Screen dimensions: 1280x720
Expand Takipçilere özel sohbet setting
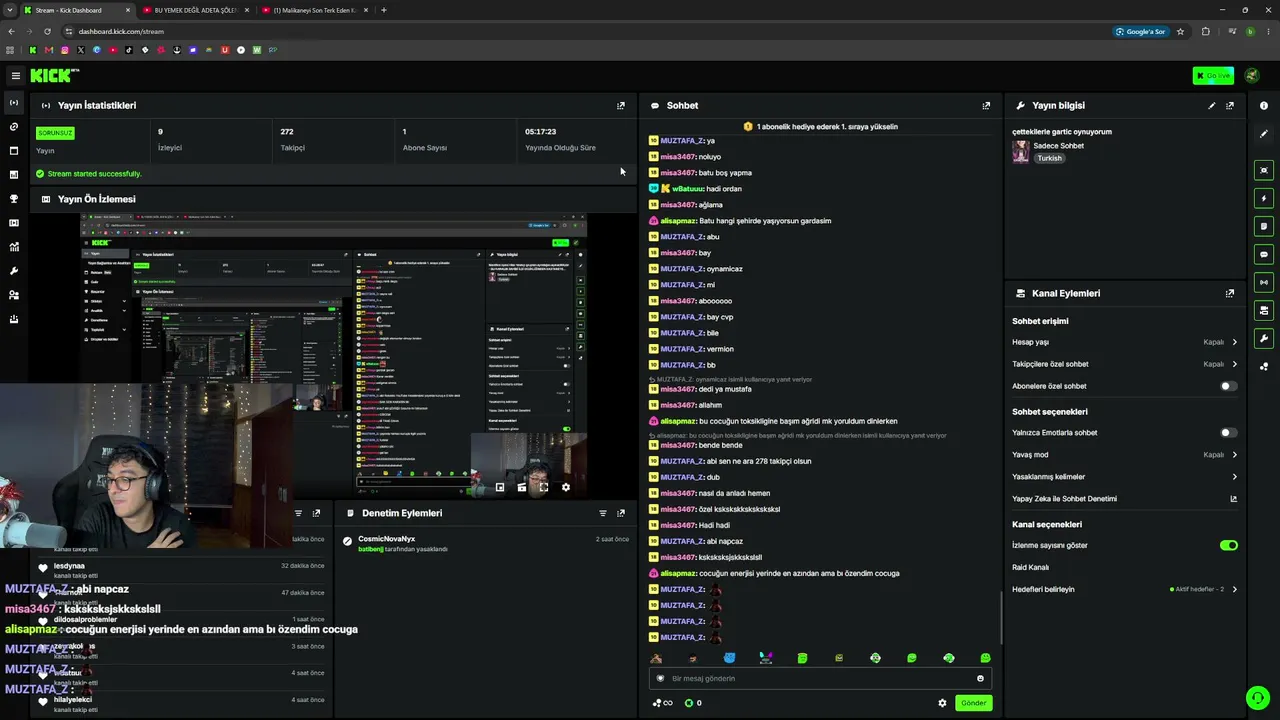1125,364
